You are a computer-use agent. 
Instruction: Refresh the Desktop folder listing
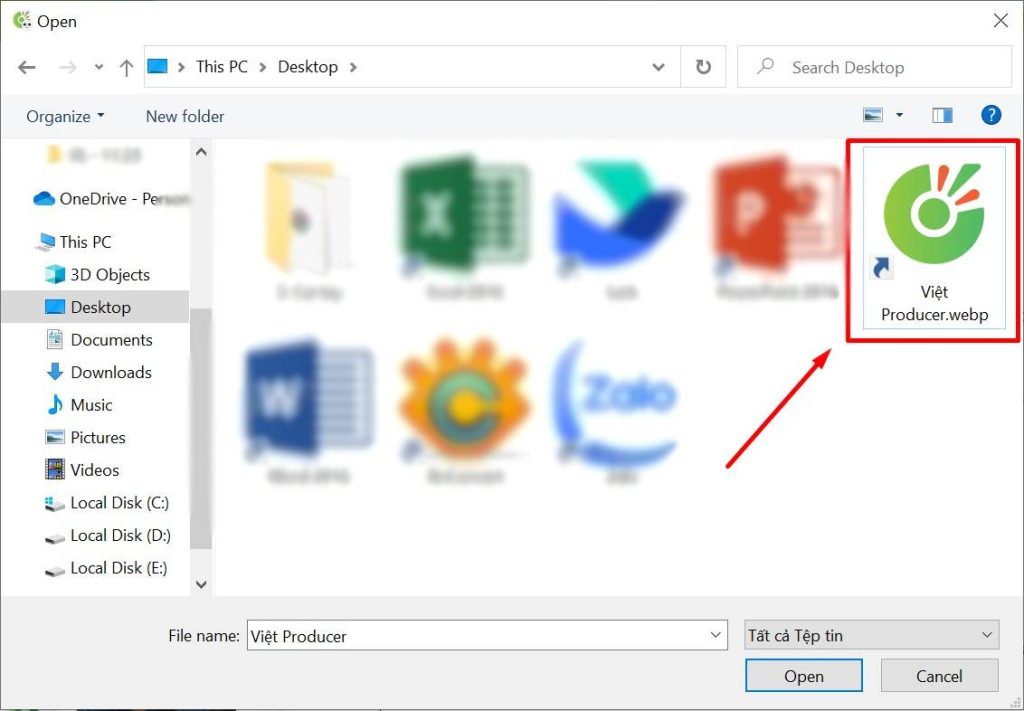point(703,67)
